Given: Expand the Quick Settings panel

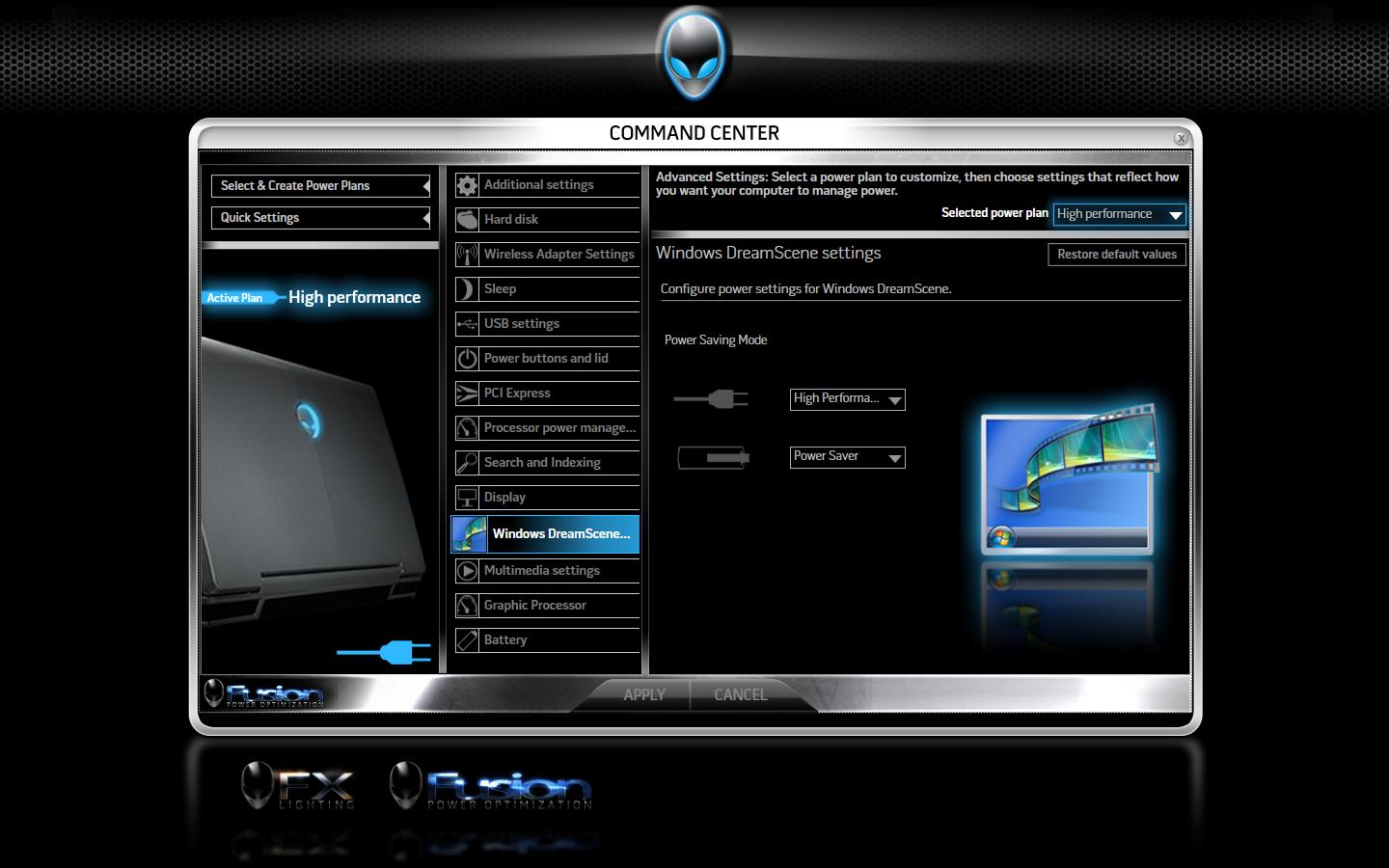Looking at the screenshot, I should tap(320, 218).
